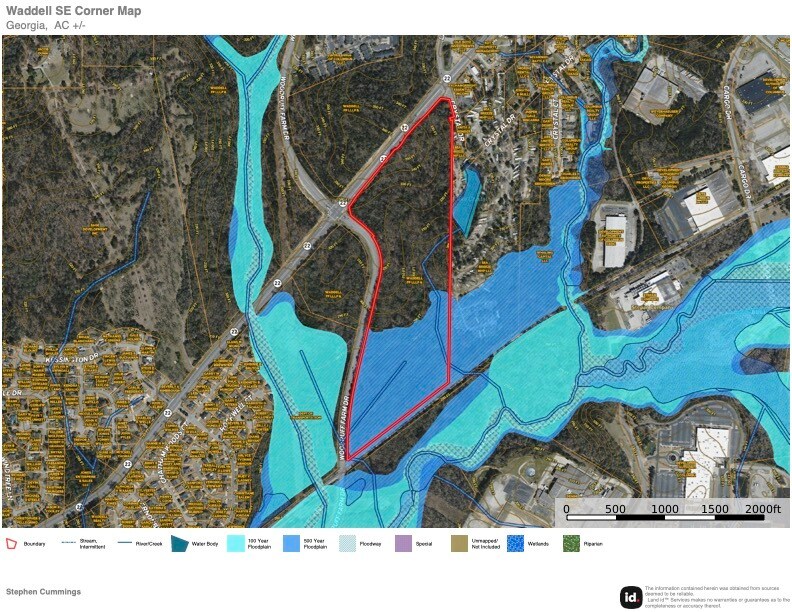Select the Georgia, AC +/- subtitle
The image size is (792, 612).
(46, 25)
